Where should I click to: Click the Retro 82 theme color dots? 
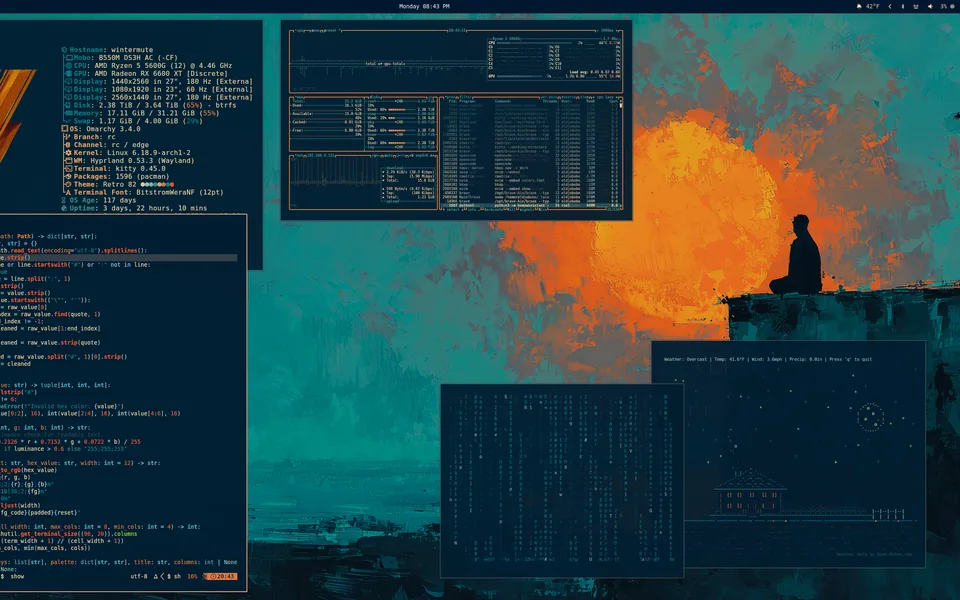pos(157,184)
